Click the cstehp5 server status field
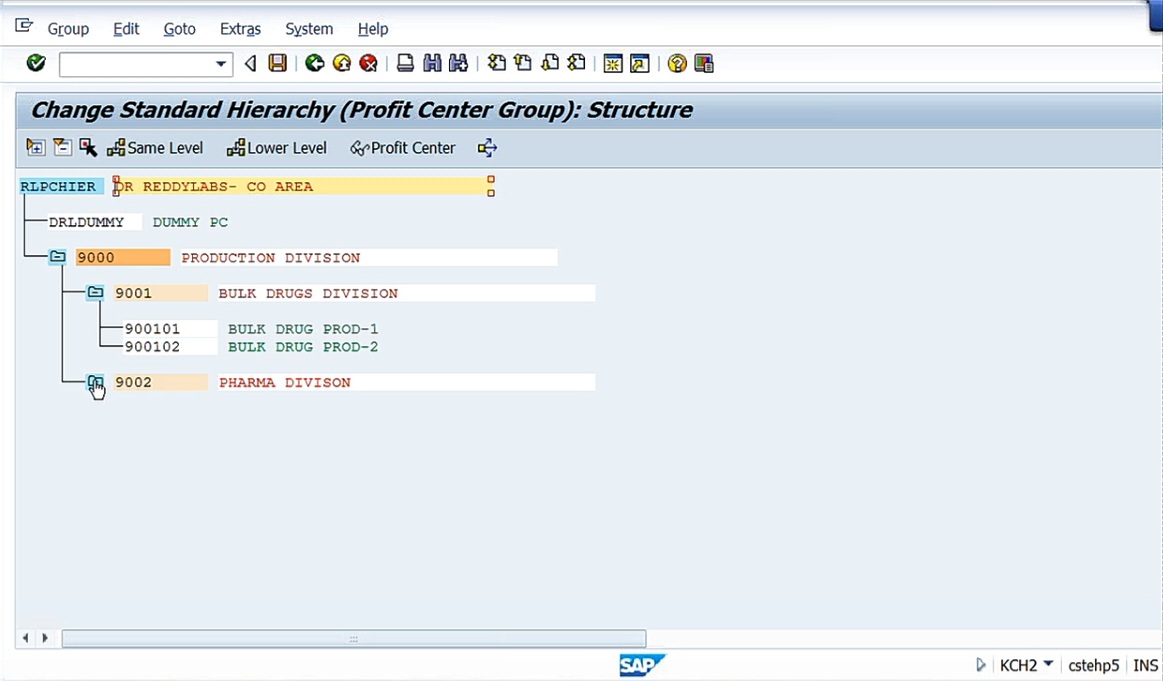1163x681 pixels. pos(1093,665)
